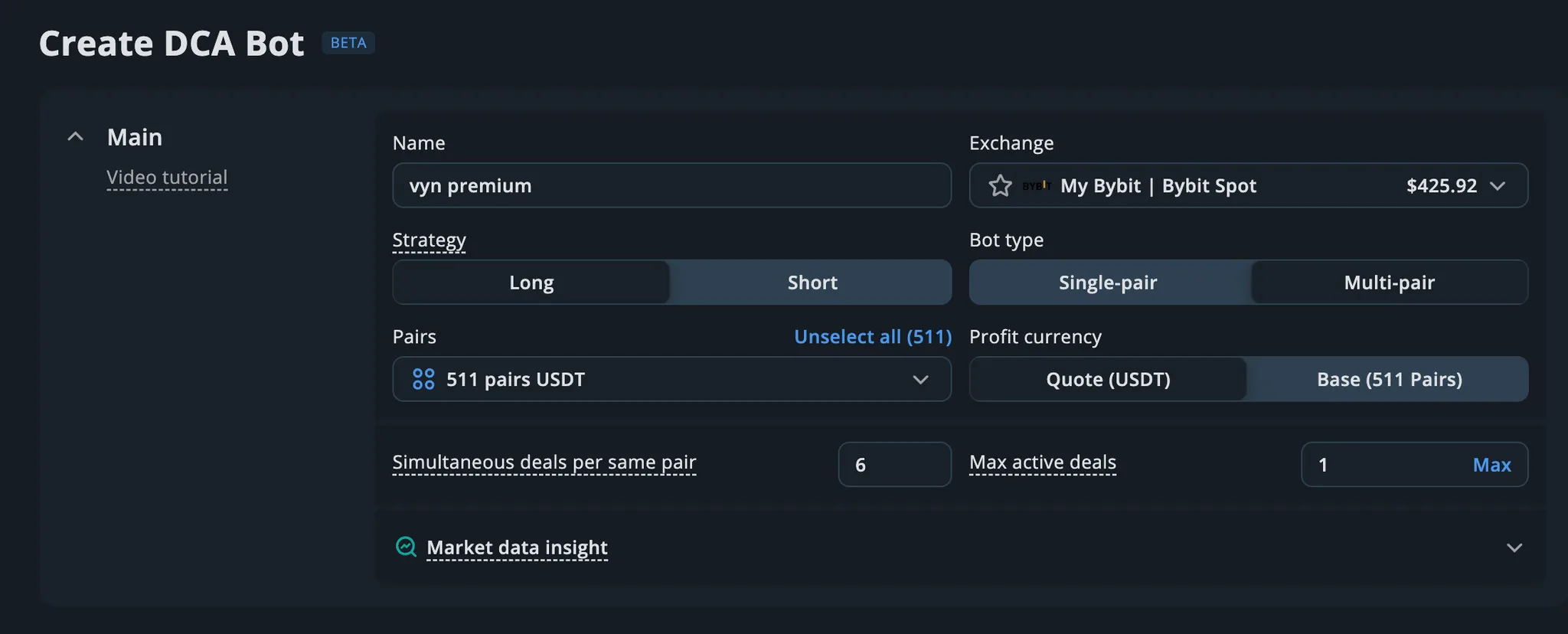Collapse the Main section chevron
Image resolution: width=1568 pixels, height=634 pixels.
tap(75, 137)
